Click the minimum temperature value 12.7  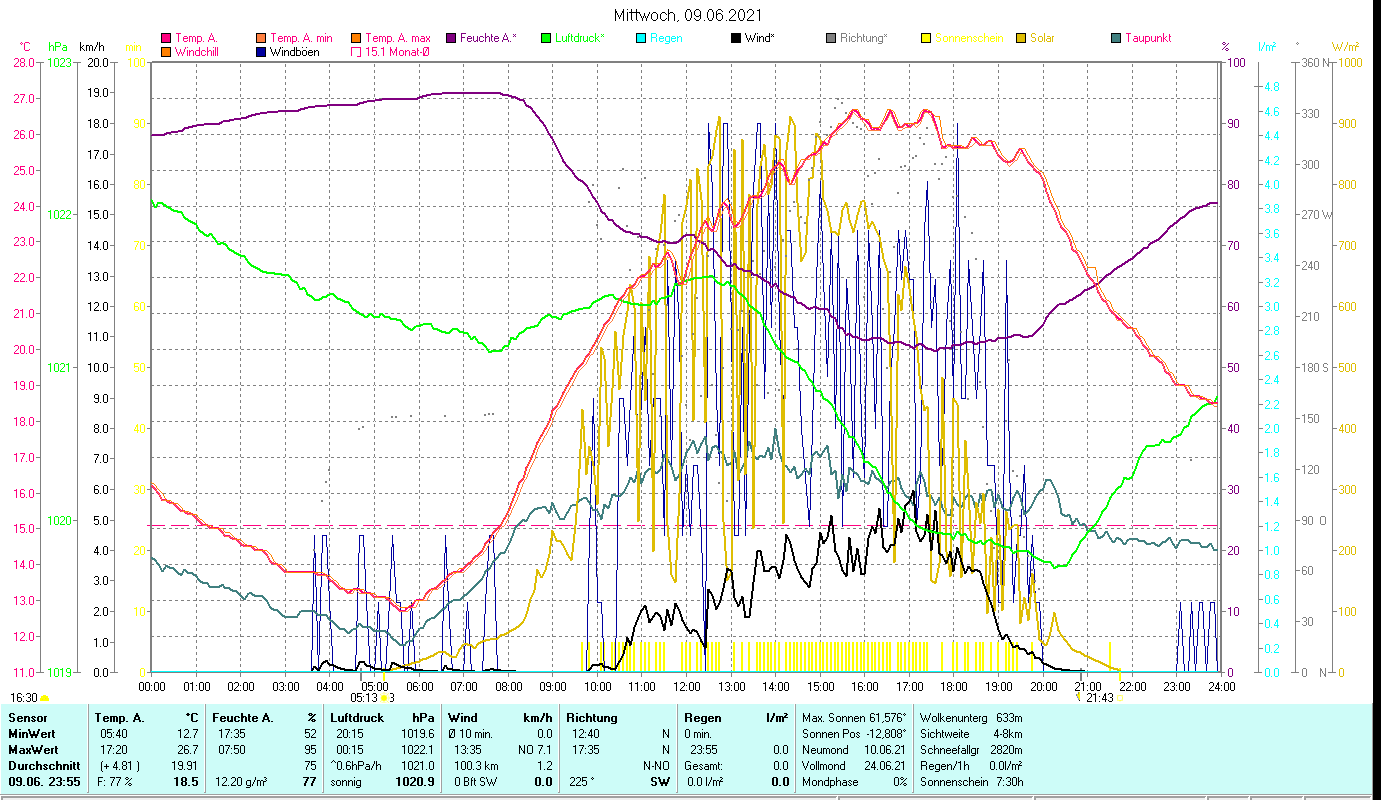(x=187, y=734)
